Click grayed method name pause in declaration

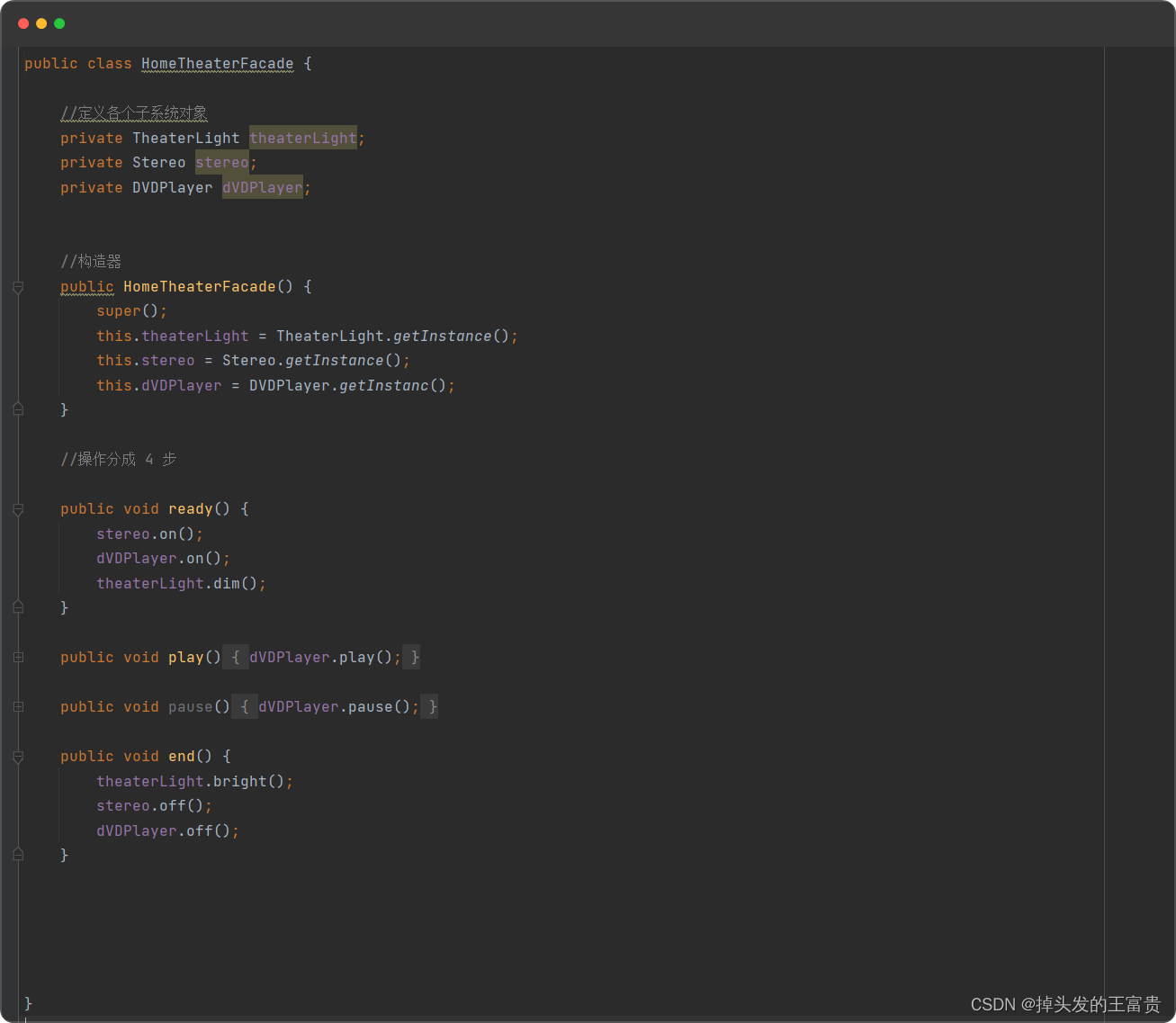point(191,707)
